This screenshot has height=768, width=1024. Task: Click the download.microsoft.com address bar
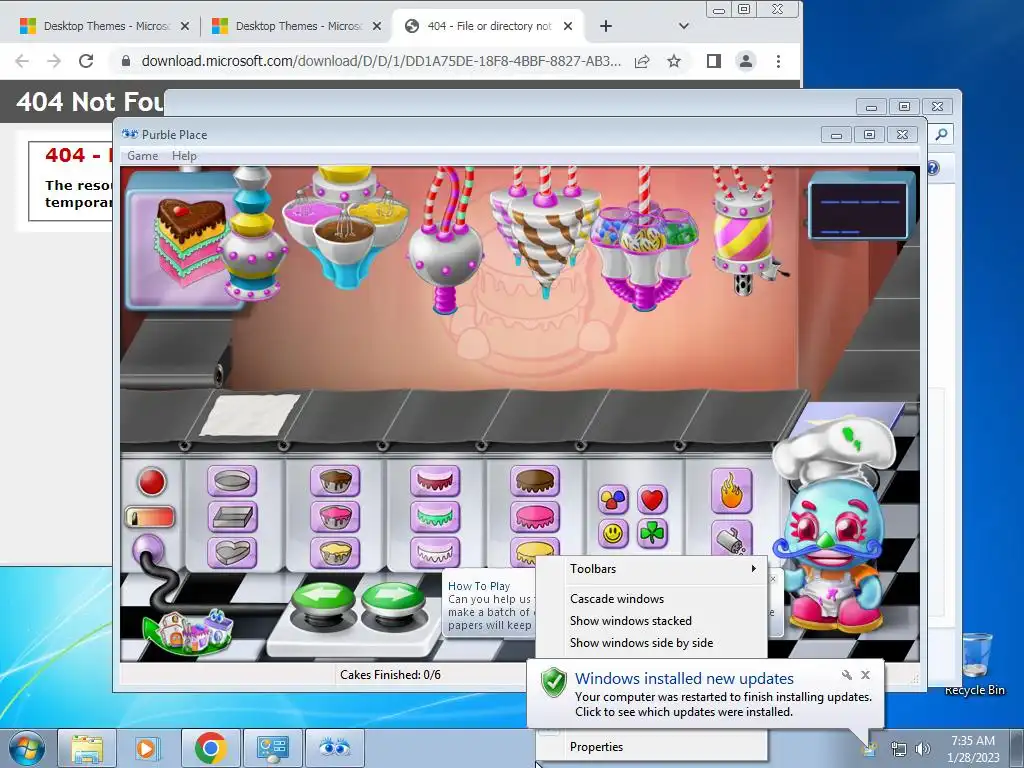click(381, 61)
